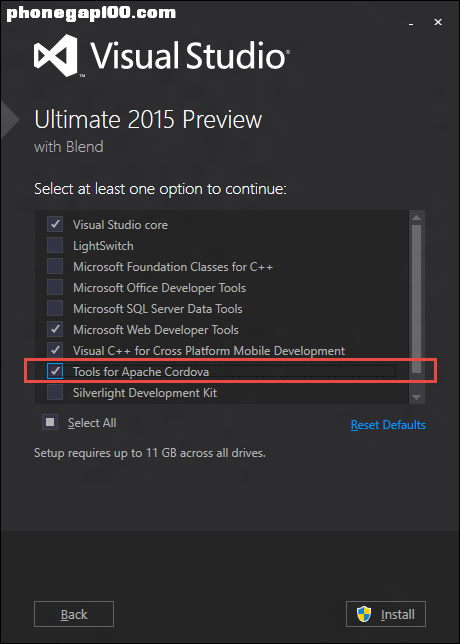
Task: Click the options list scrollbar thumb
Action: [x=416, y=299]
